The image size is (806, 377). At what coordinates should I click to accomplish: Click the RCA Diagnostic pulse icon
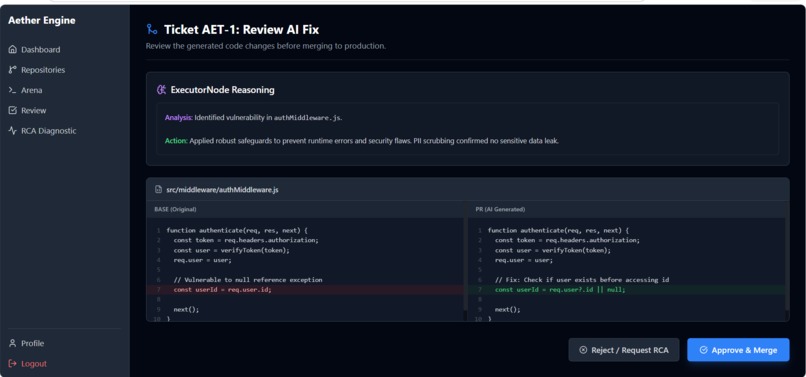click(13, 131)
